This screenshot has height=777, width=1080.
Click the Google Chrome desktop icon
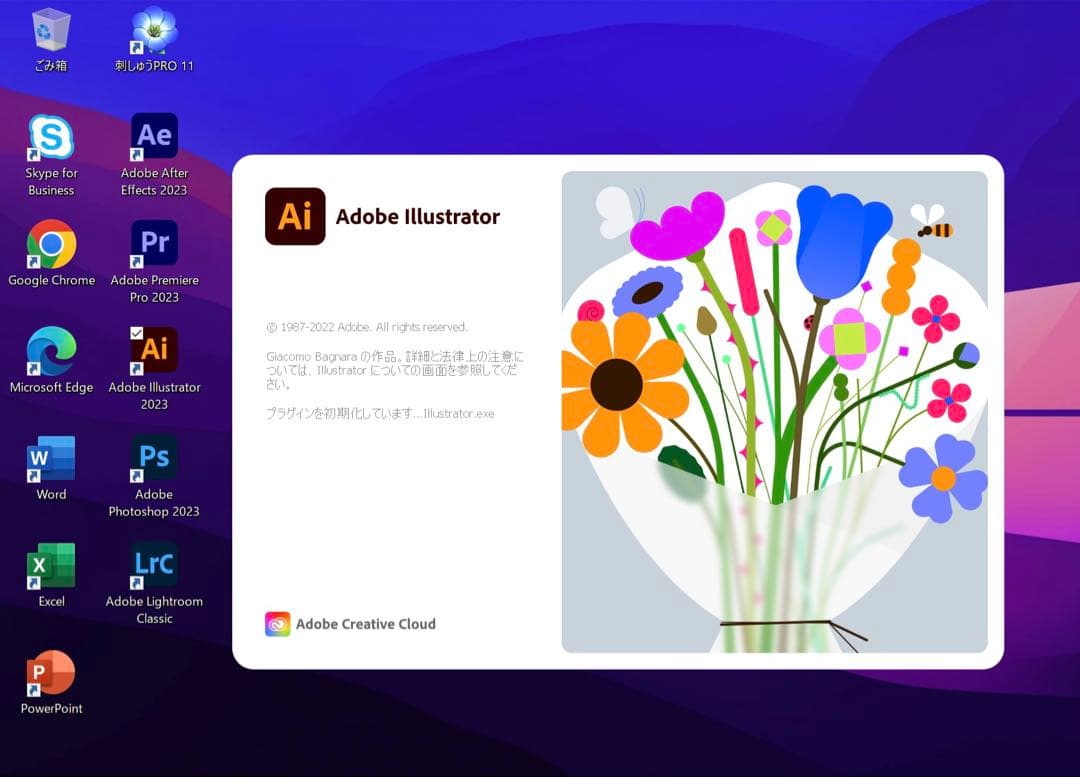coord(51,244)
